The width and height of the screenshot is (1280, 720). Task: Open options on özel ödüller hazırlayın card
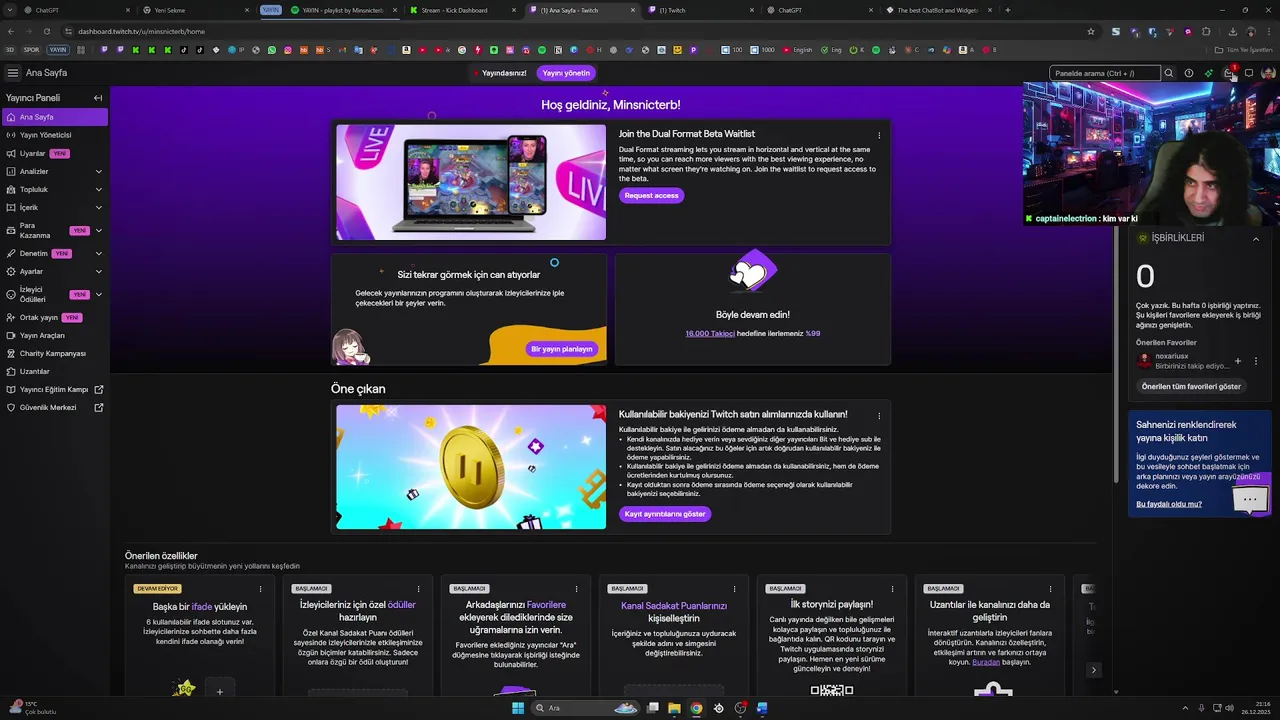[x=418, y=589]
